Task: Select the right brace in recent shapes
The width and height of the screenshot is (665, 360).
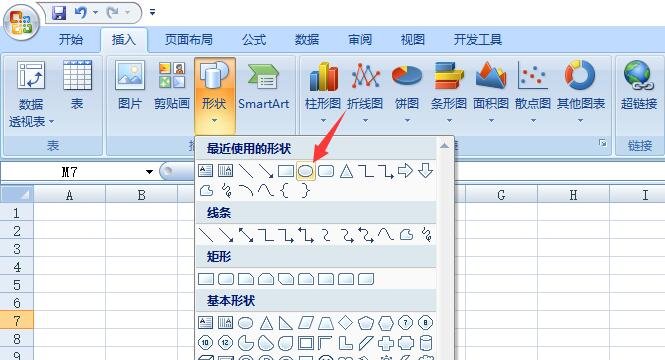Action: pyautogui.click(x=305, y=191)
